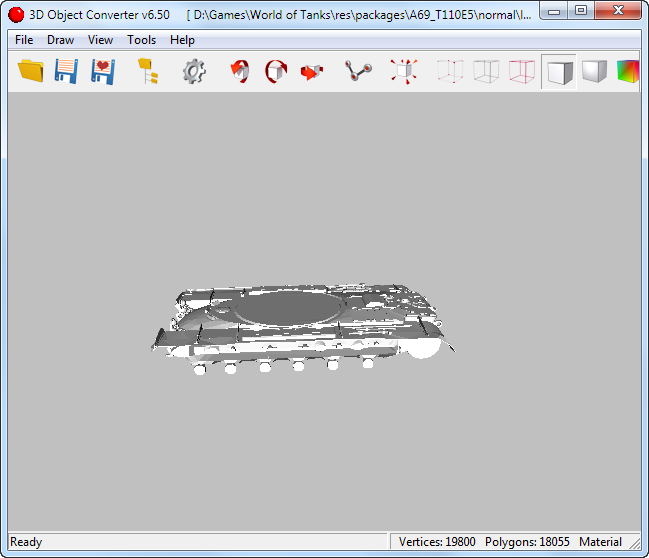Maximize the 3D Object Converter window
The image size is (649, 558).
[x=581, y=11]
